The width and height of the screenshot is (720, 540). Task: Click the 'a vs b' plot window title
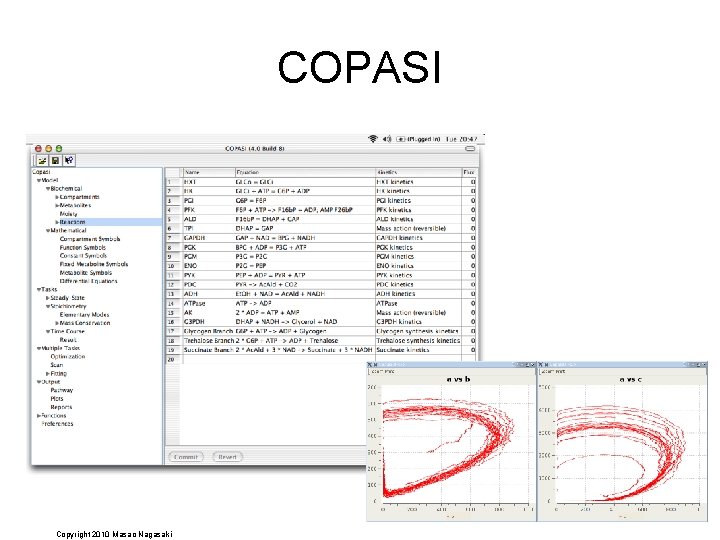pyautogui.click(x=458, y=379)
